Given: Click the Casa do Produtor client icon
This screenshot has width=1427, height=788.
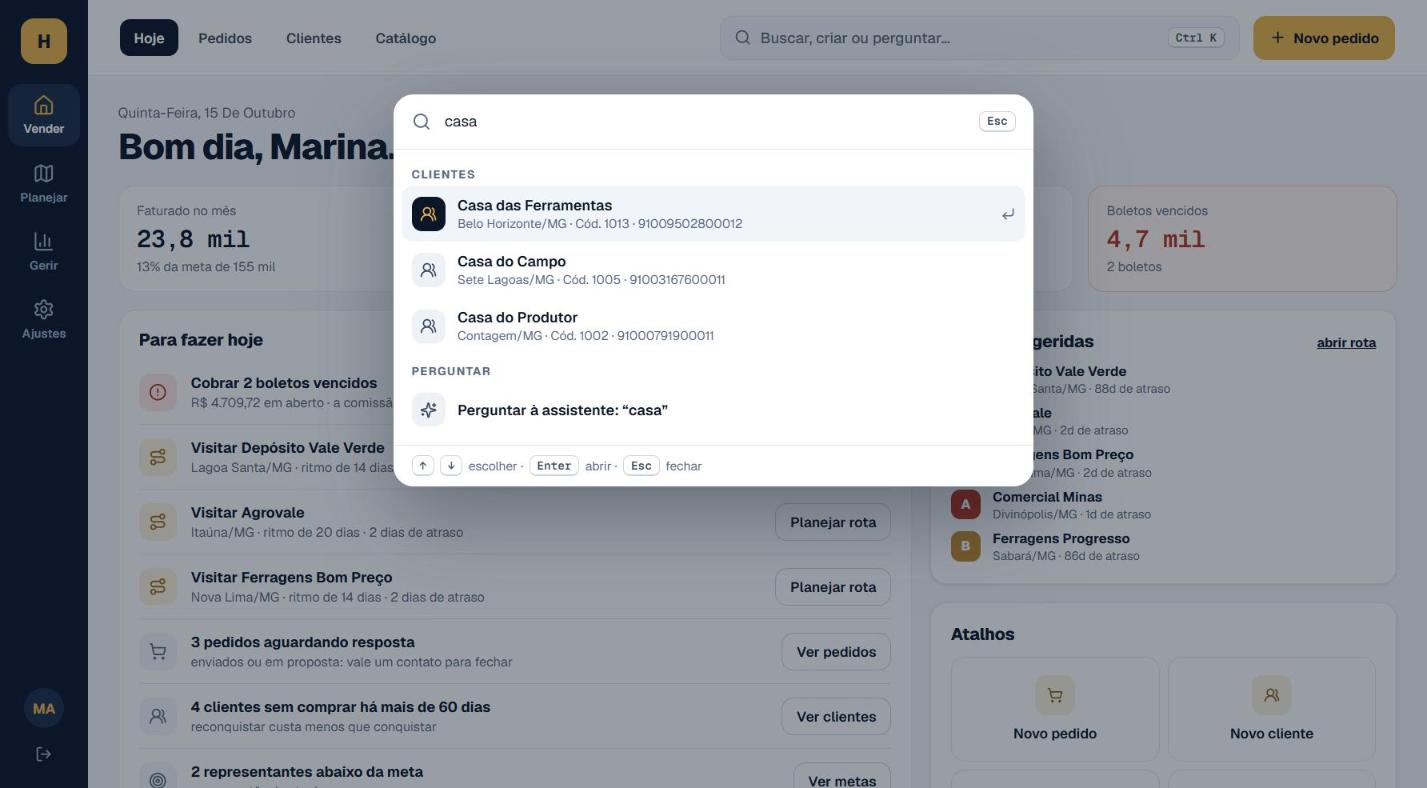Looking at the screenshot, I should [x=429, y=325].
